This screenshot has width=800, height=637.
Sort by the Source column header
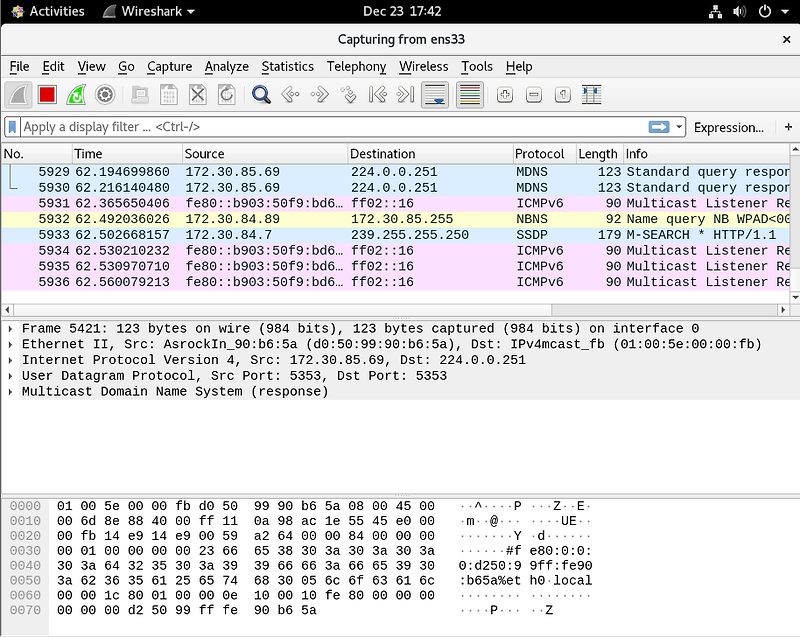point(265,154)
